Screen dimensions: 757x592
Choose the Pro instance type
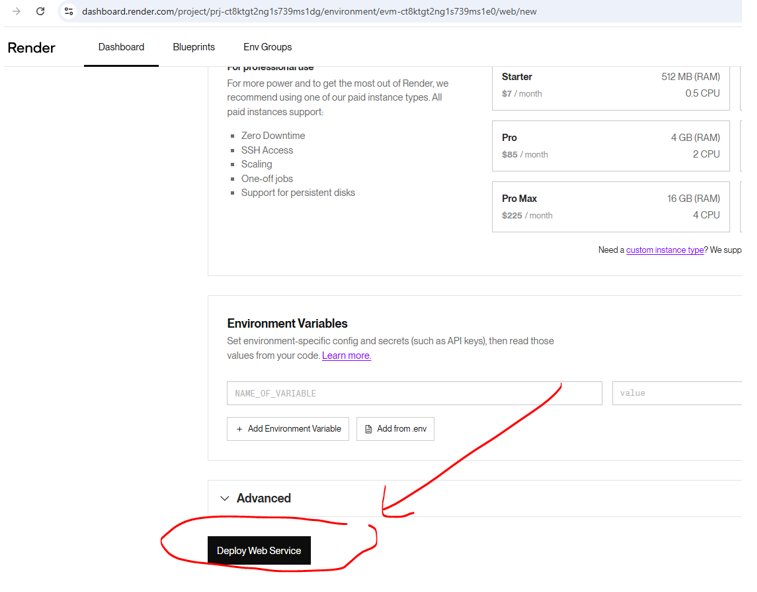tap(610, 146)
